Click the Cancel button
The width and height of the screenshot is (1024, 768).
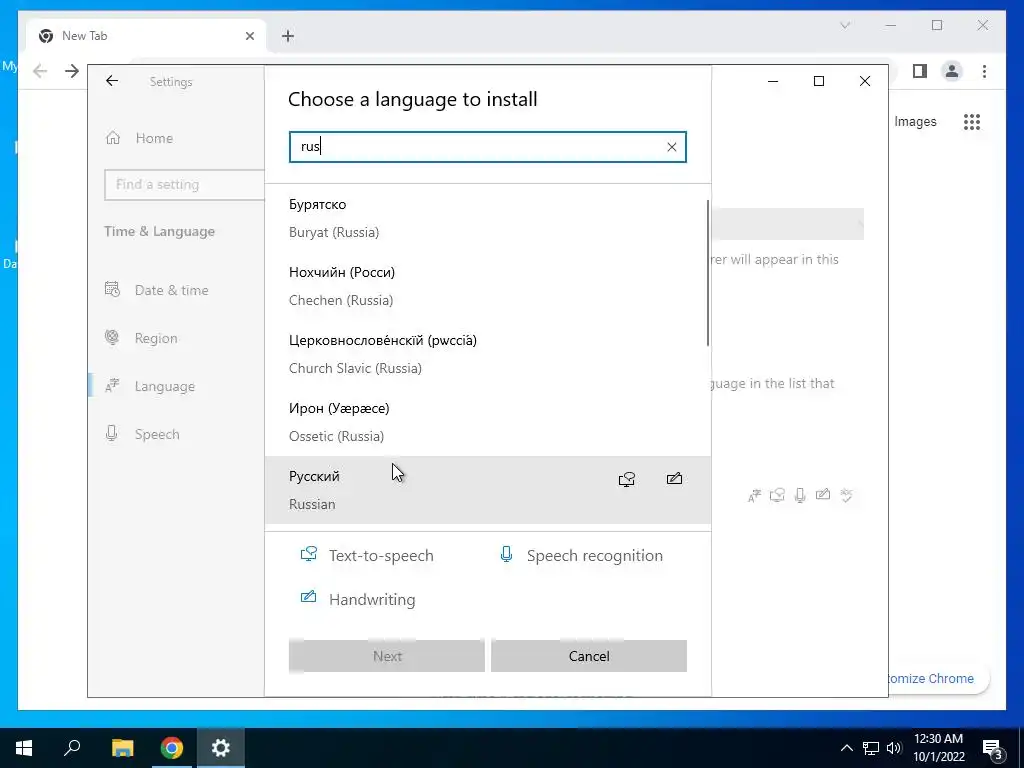click(x=588, y=656)
